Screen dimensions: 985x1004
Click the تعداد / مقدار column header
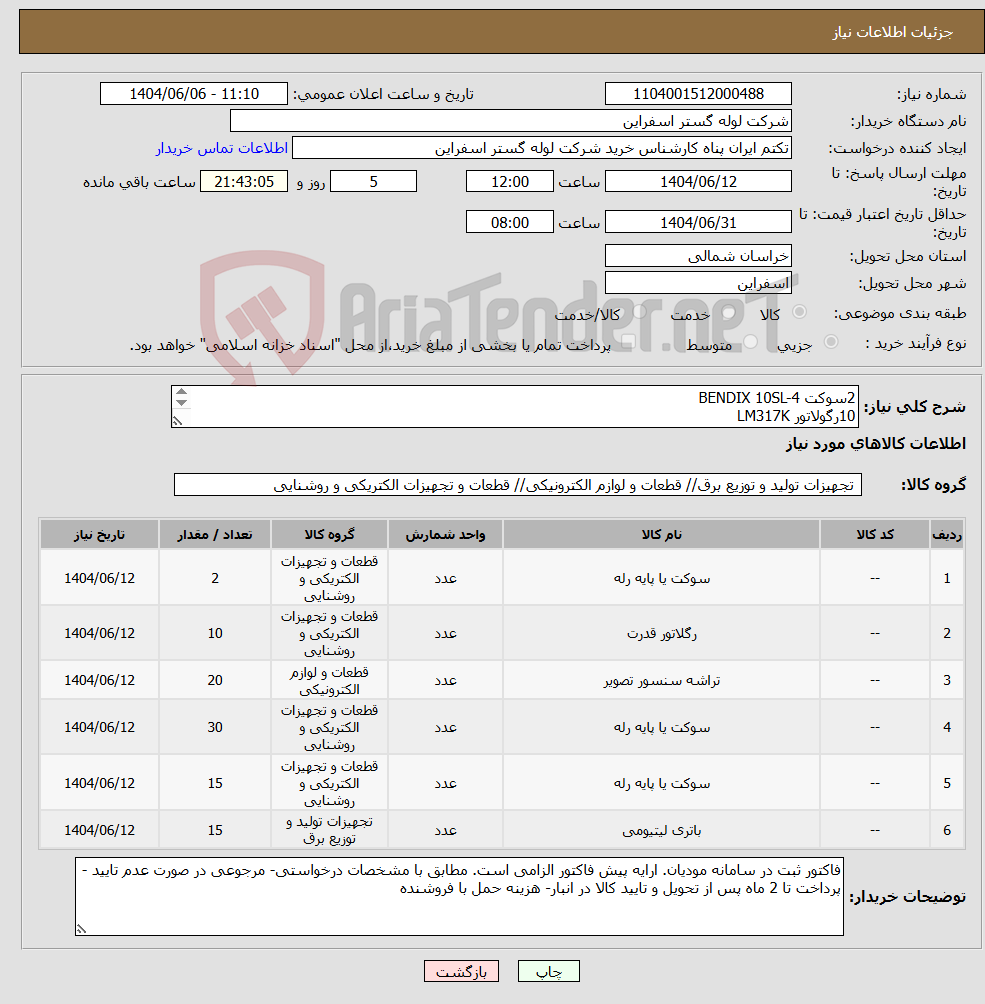[x=215, y=535]
